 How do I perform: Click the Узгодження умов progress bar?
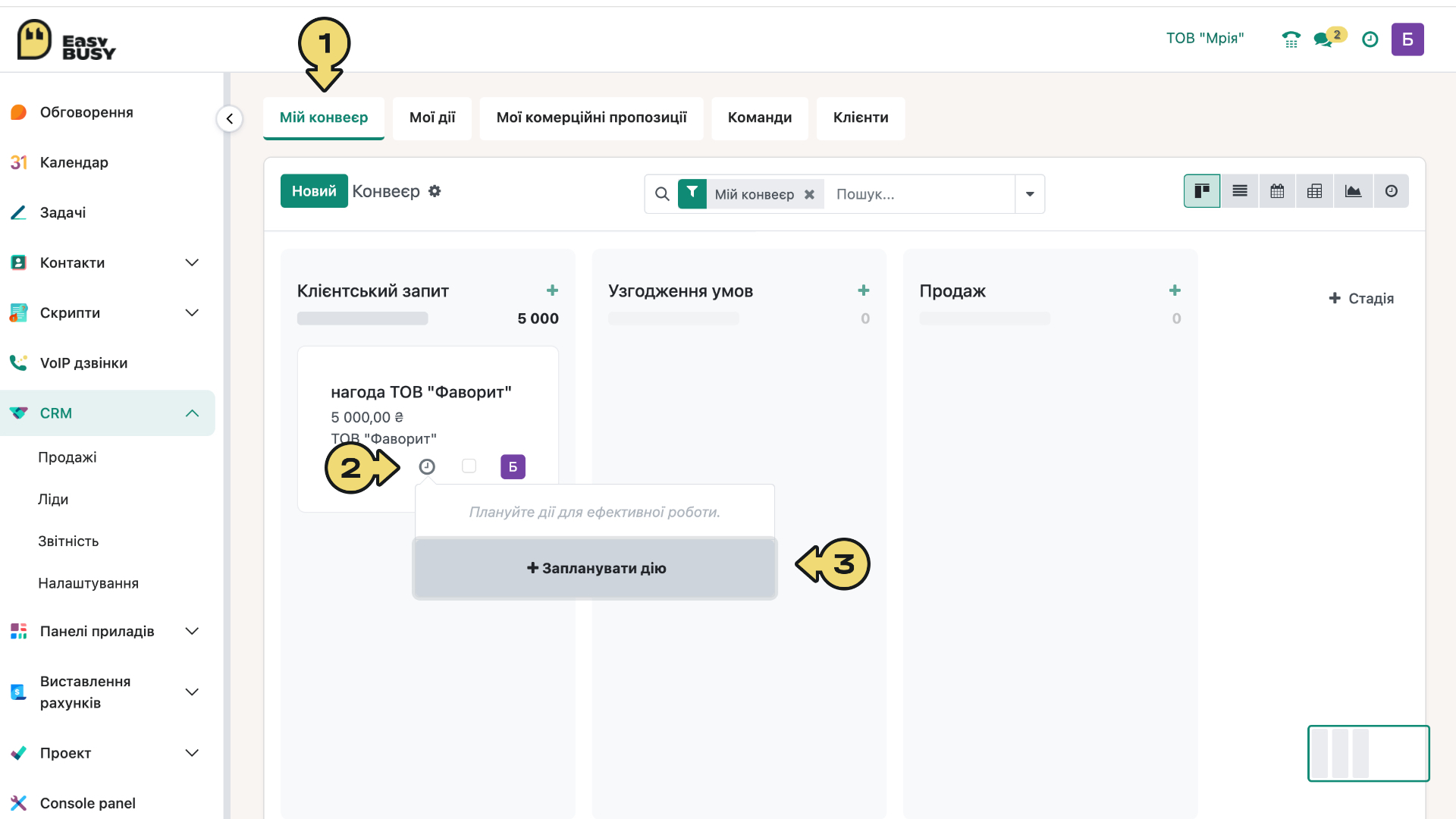coord(673,318)
